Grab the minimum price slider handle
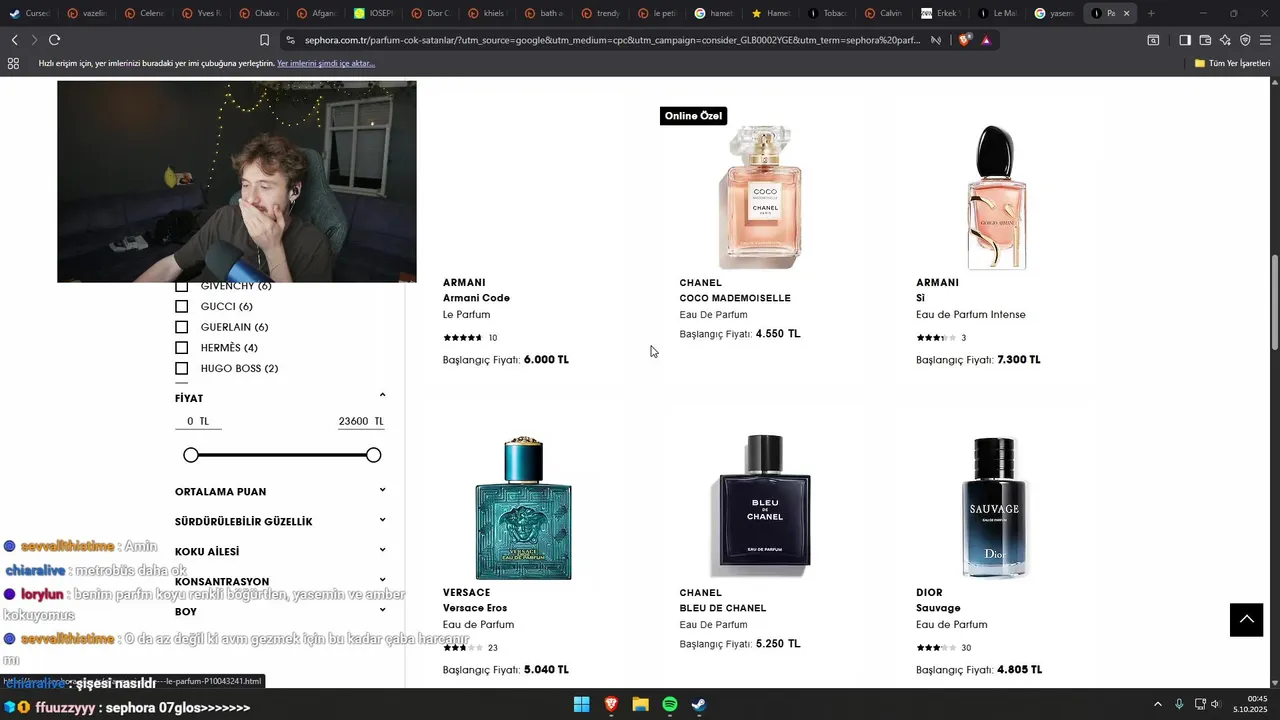This screenshot has width=1280, height=720. click(x=191, y=455)
